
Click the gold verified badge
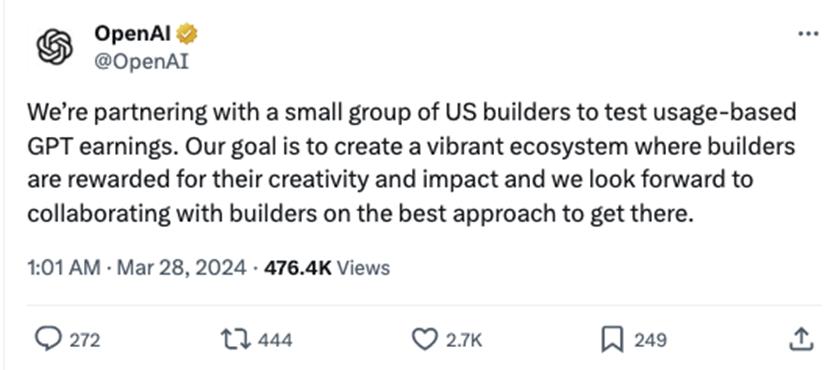(187, 34)
